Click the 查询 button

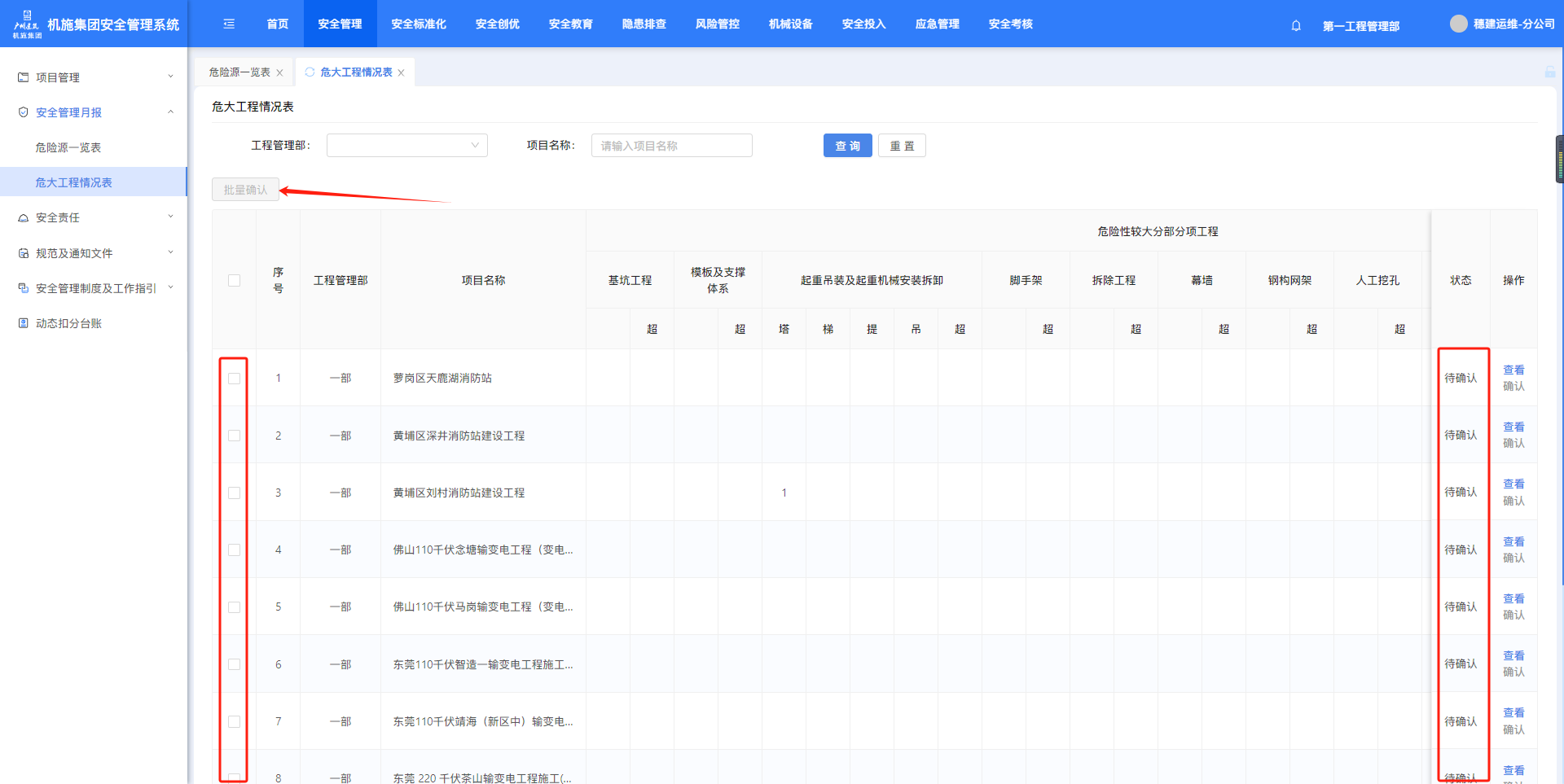(847, 146)
